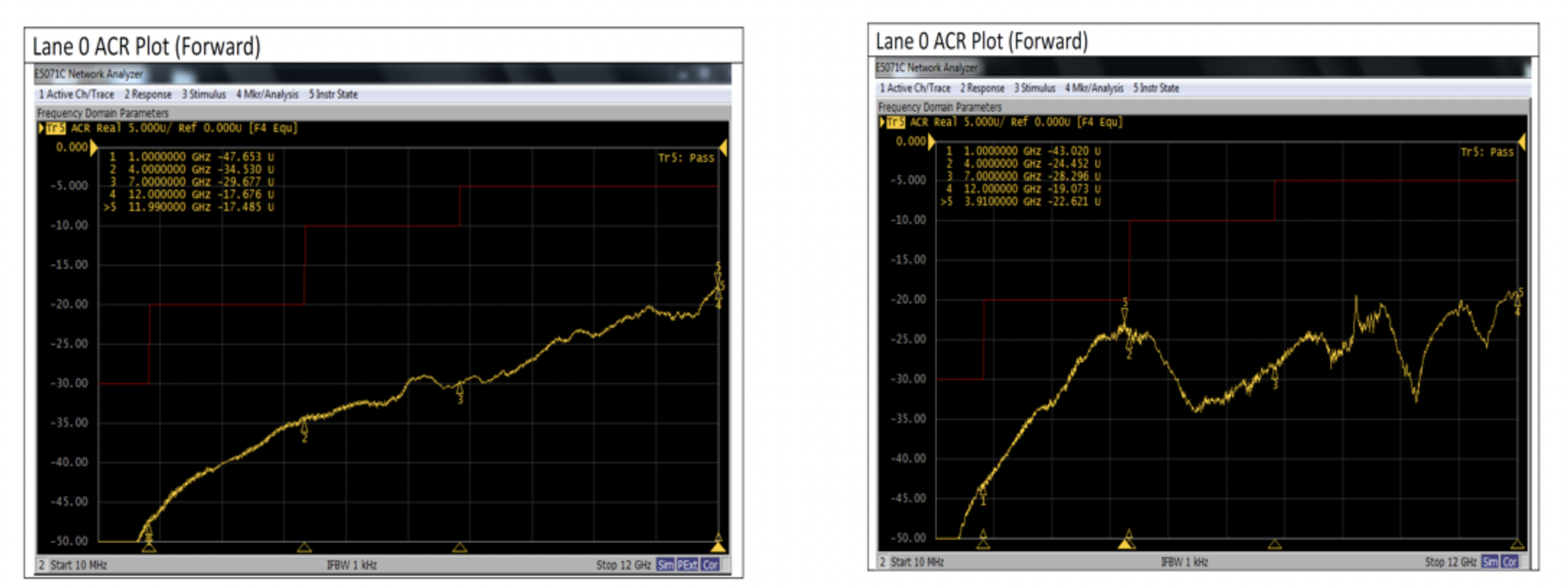
Task: Click 'IFBW 1 kHz' in left analyzer
Action: click(x=352, y=565)
